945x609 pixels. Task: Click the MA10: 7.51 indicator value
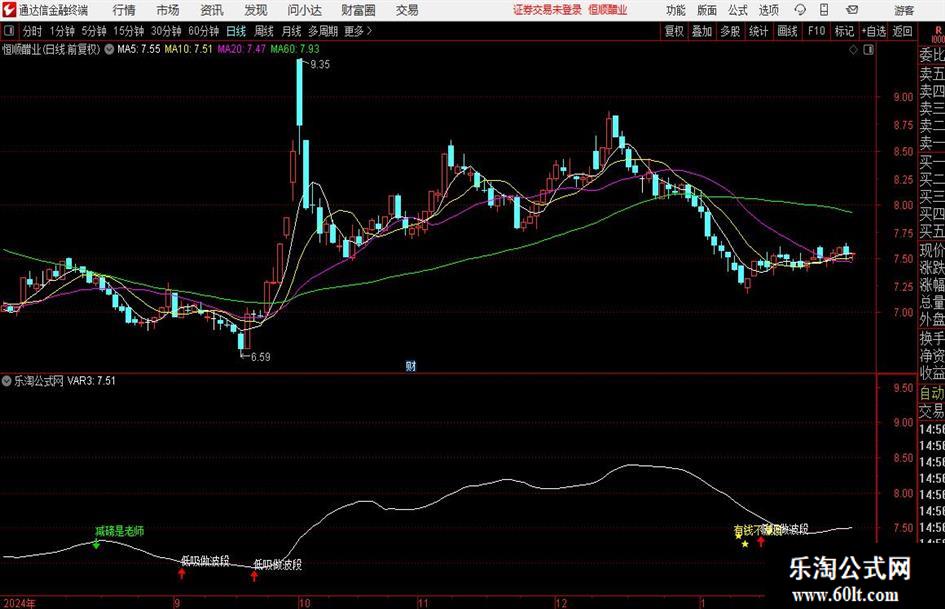pyautogui.click(x=189, y=49)
